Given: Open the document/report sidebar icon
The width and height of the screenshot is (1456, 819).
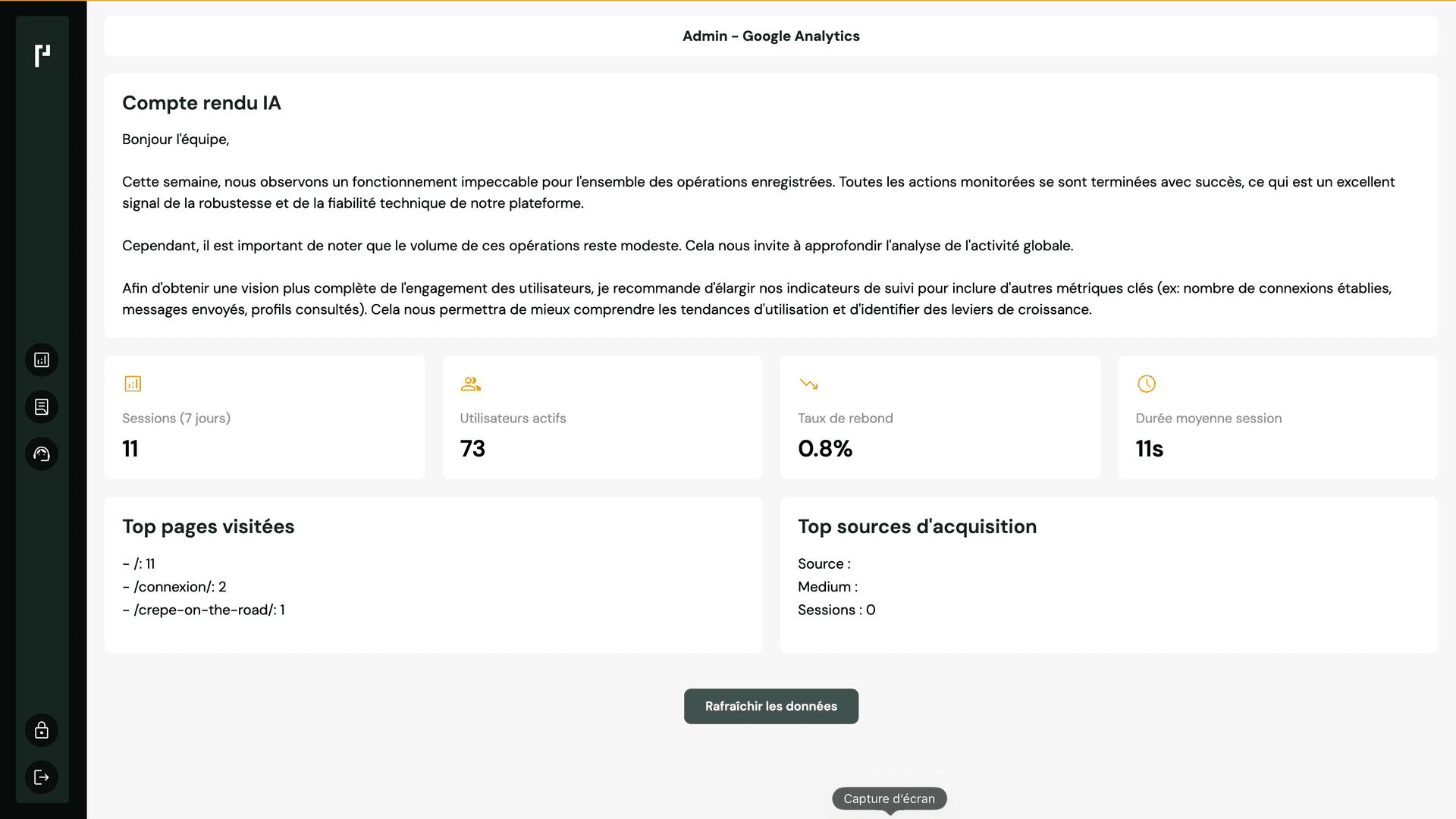Looking at the screenshot, I should point(42,407).
